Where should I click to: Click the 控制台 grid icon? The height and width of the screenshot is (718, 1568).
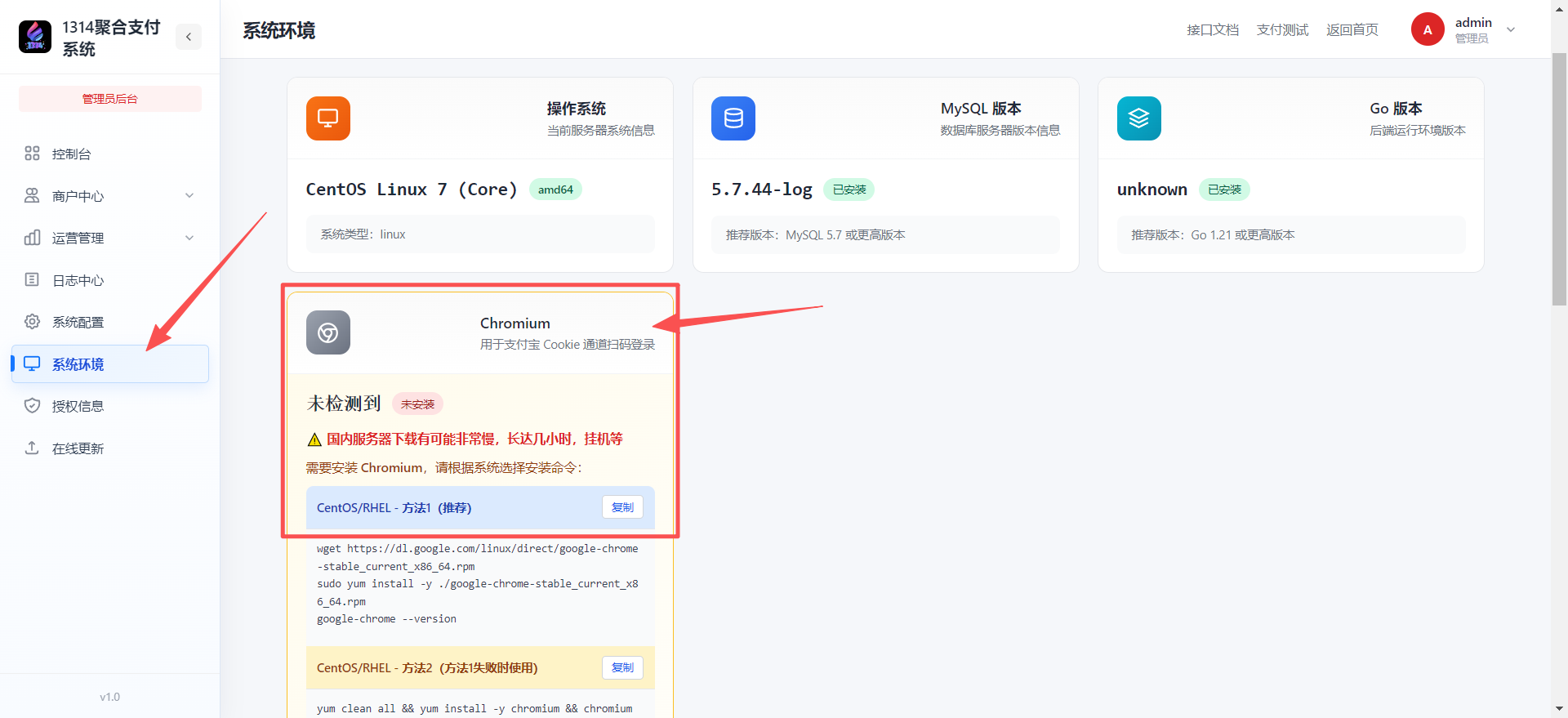32,154
